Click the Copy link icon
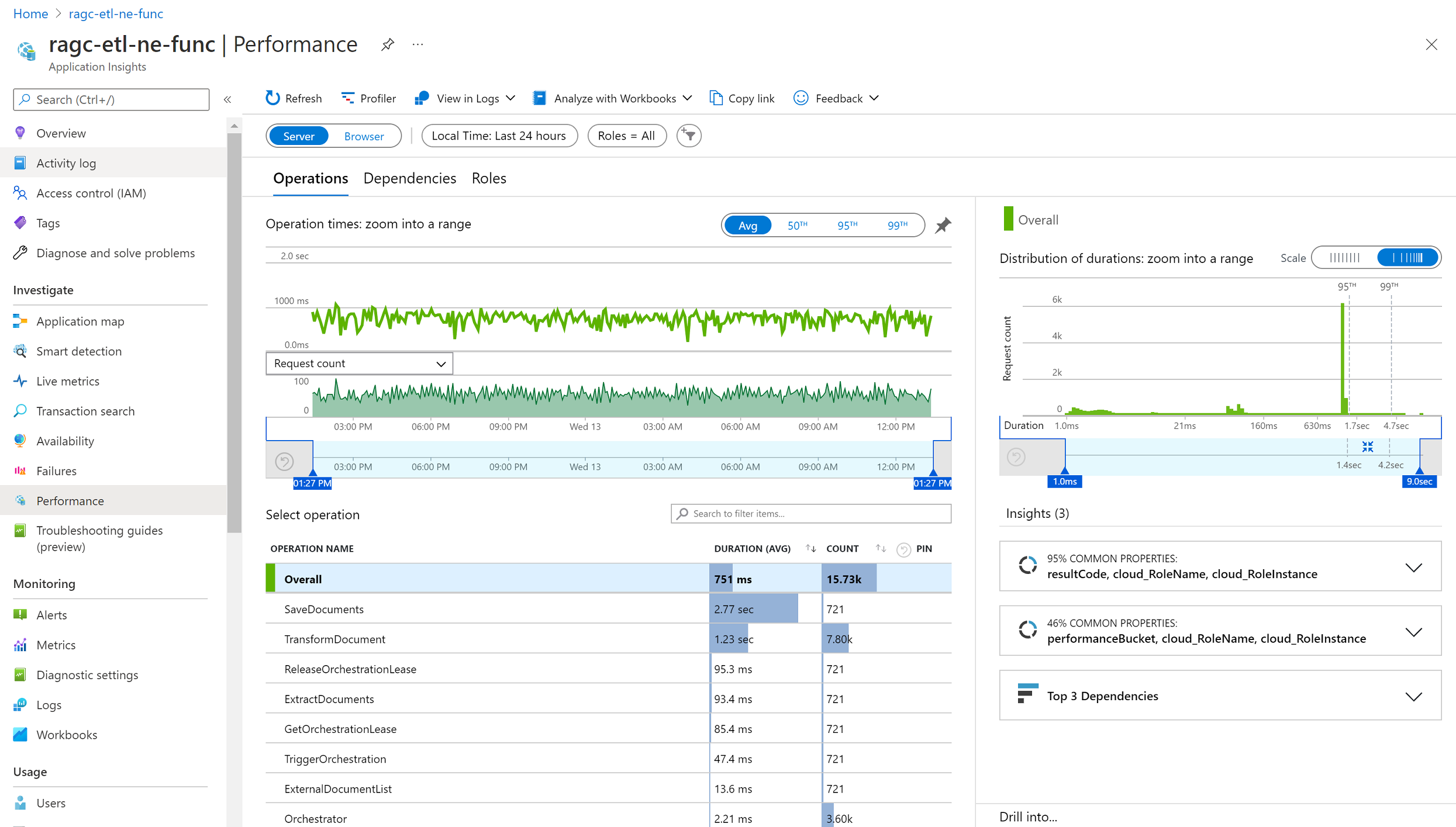The height and width of the screenshot is (827, 1456). [x=716, y=98]
